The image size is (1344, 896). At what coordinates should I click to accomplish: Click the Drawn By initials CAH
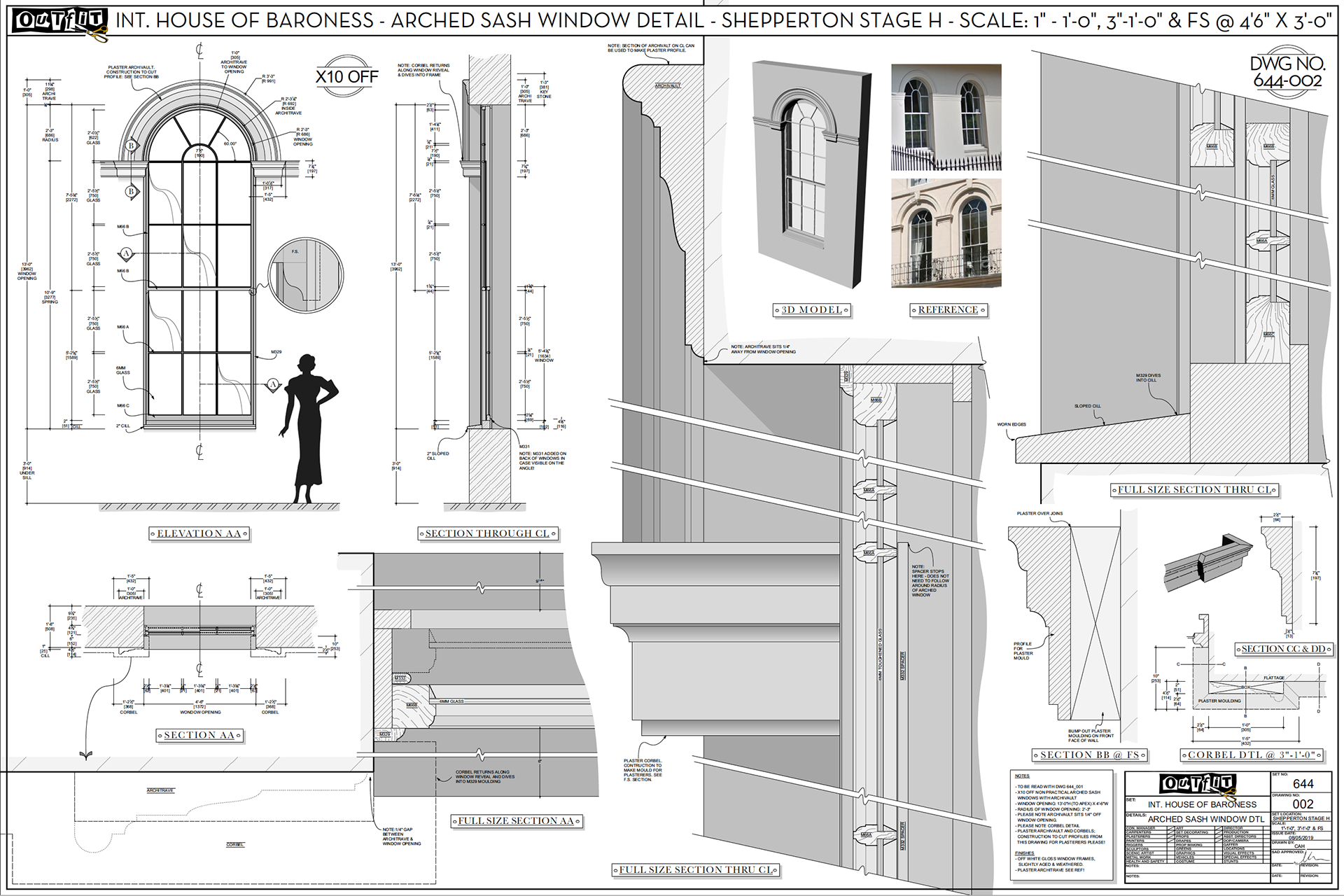pos(1299,846)
